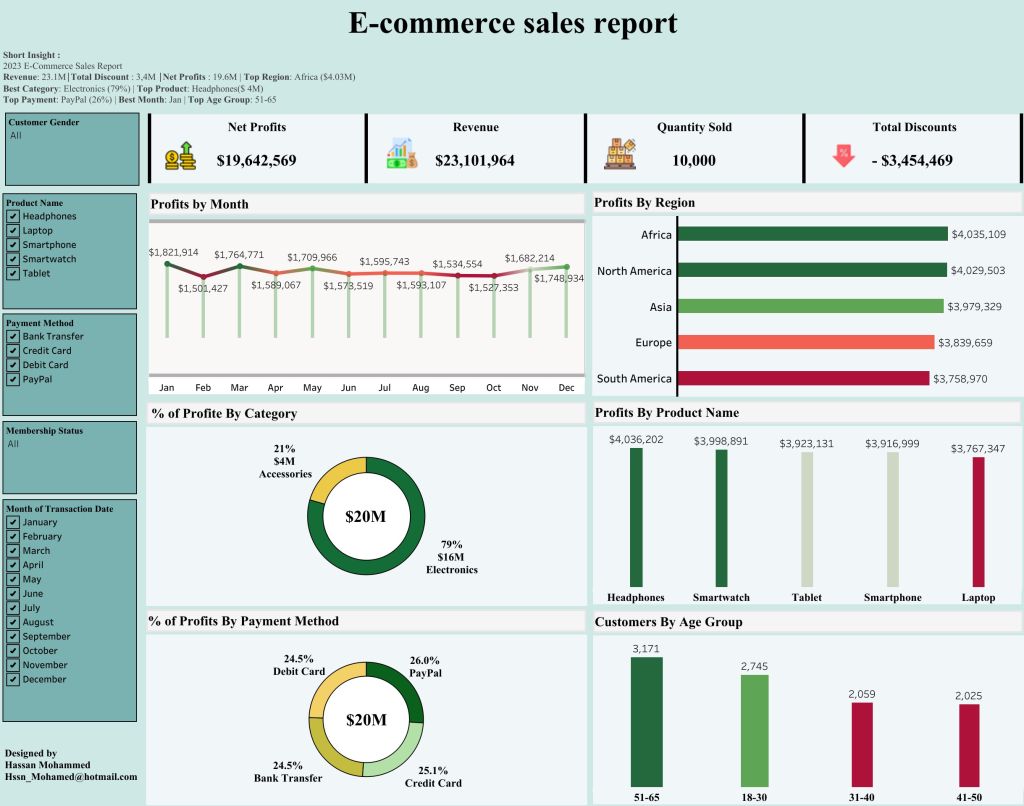Click the Revenue chart and cash icon
The height and width of the screenshot is (806, 1024).
tap(402, 153)
